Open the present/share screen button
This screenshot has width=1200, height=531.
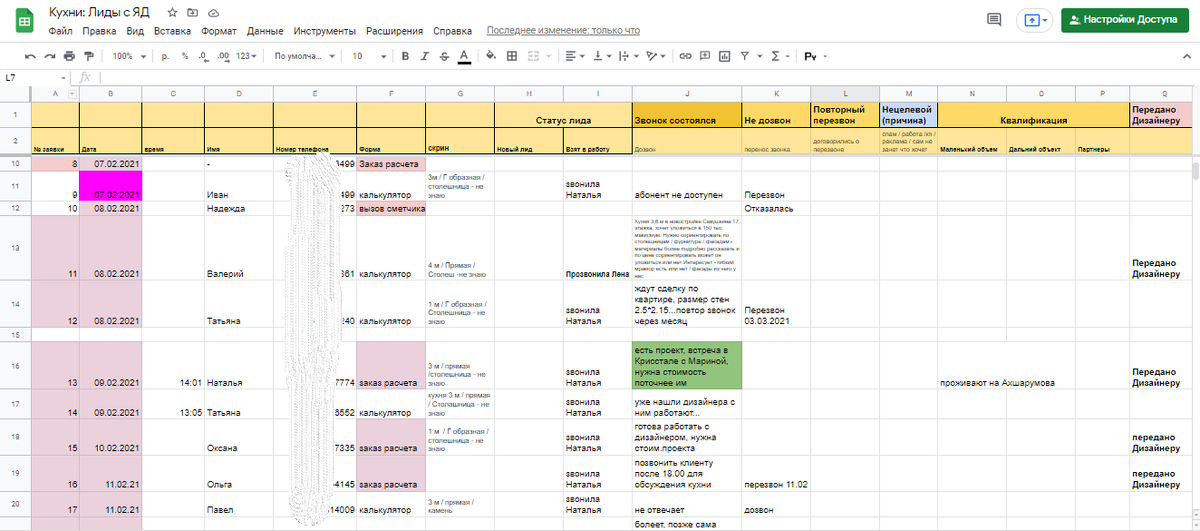pos(1034,19)
